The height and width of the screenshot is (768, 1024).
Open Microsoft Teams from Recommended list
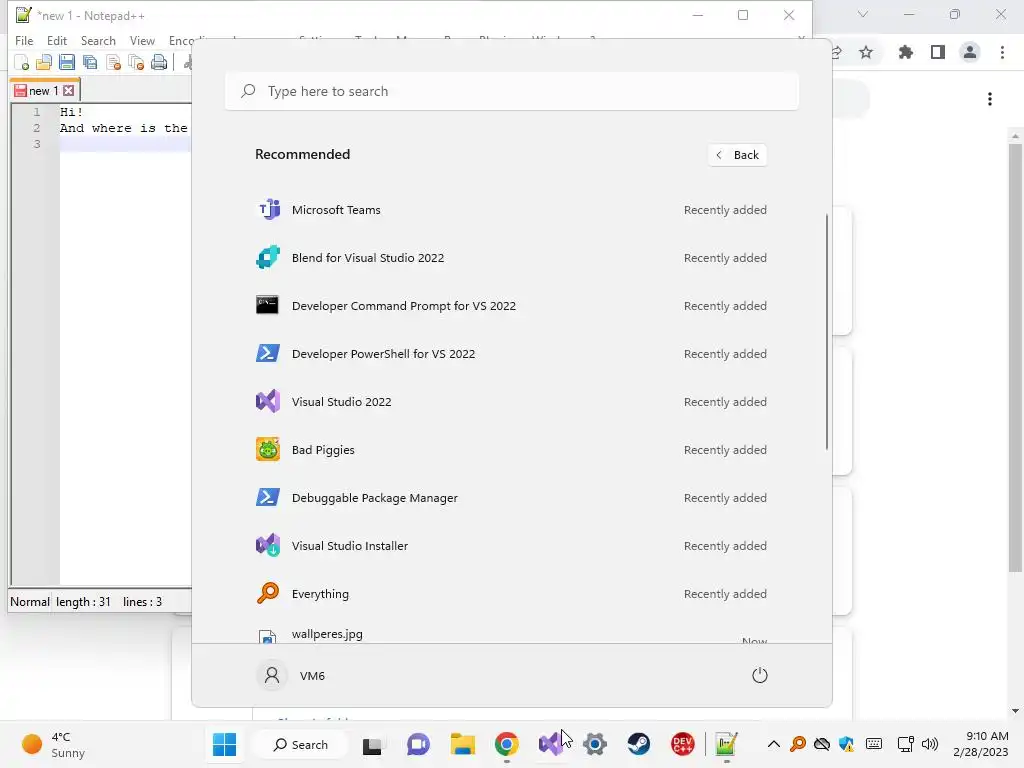click(x=511, y=210)
